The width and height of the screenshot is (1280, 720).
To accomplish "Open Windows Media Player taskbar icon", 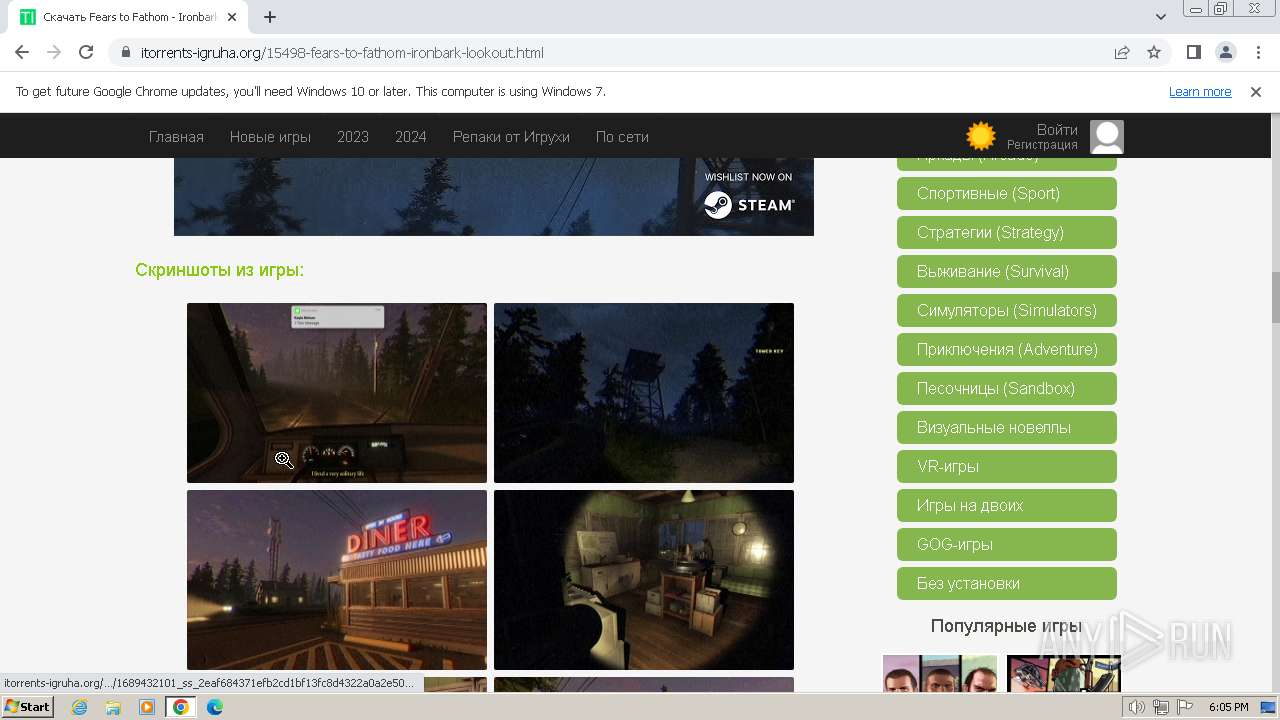I will [147, 707].
